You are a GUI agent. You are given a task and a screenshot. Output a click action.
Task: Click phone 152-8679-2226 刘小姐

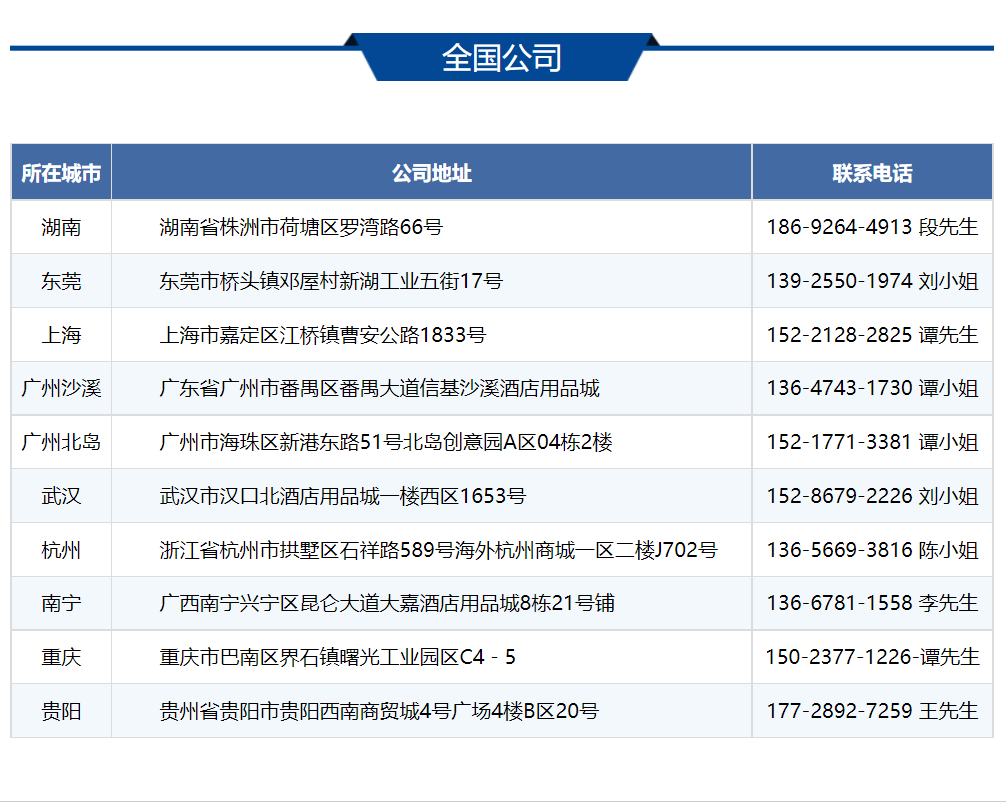tap(872, 496)
